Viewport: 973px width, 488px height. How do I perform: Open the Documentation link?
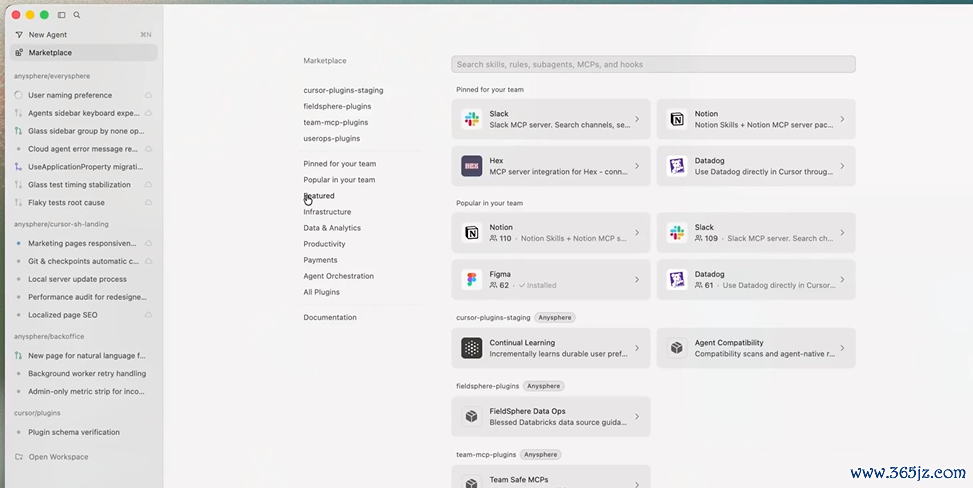click(x=330, y=317)
